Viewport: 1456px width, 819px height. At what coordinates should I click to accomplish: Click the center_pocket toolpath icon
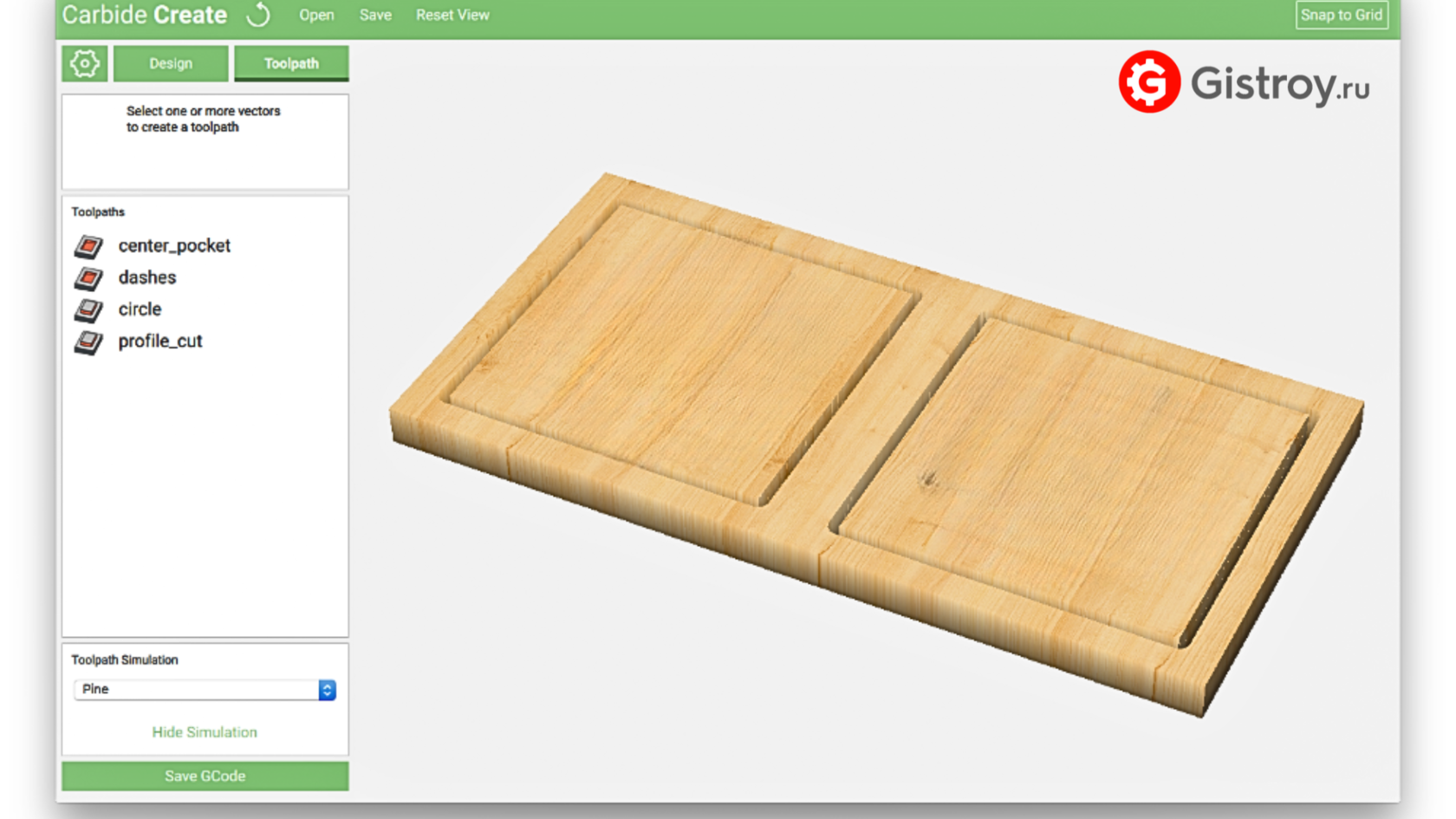click(x=88, y=246)
